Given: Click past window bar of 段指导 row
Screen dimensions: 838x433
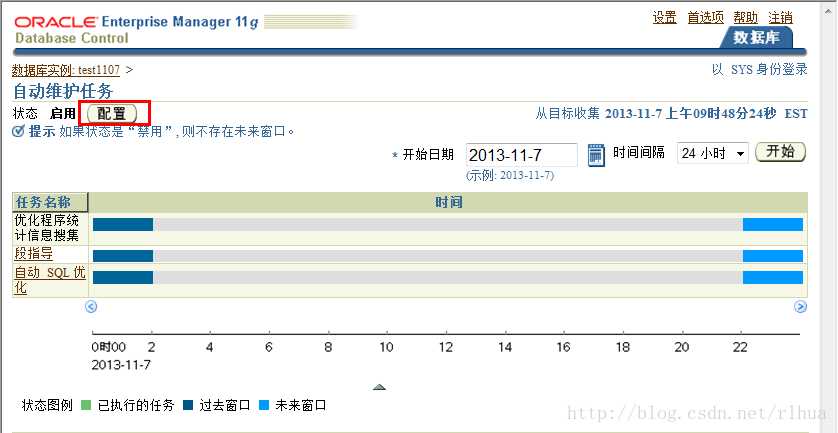Looking at the screenshot, I should (x=123, y=256).
